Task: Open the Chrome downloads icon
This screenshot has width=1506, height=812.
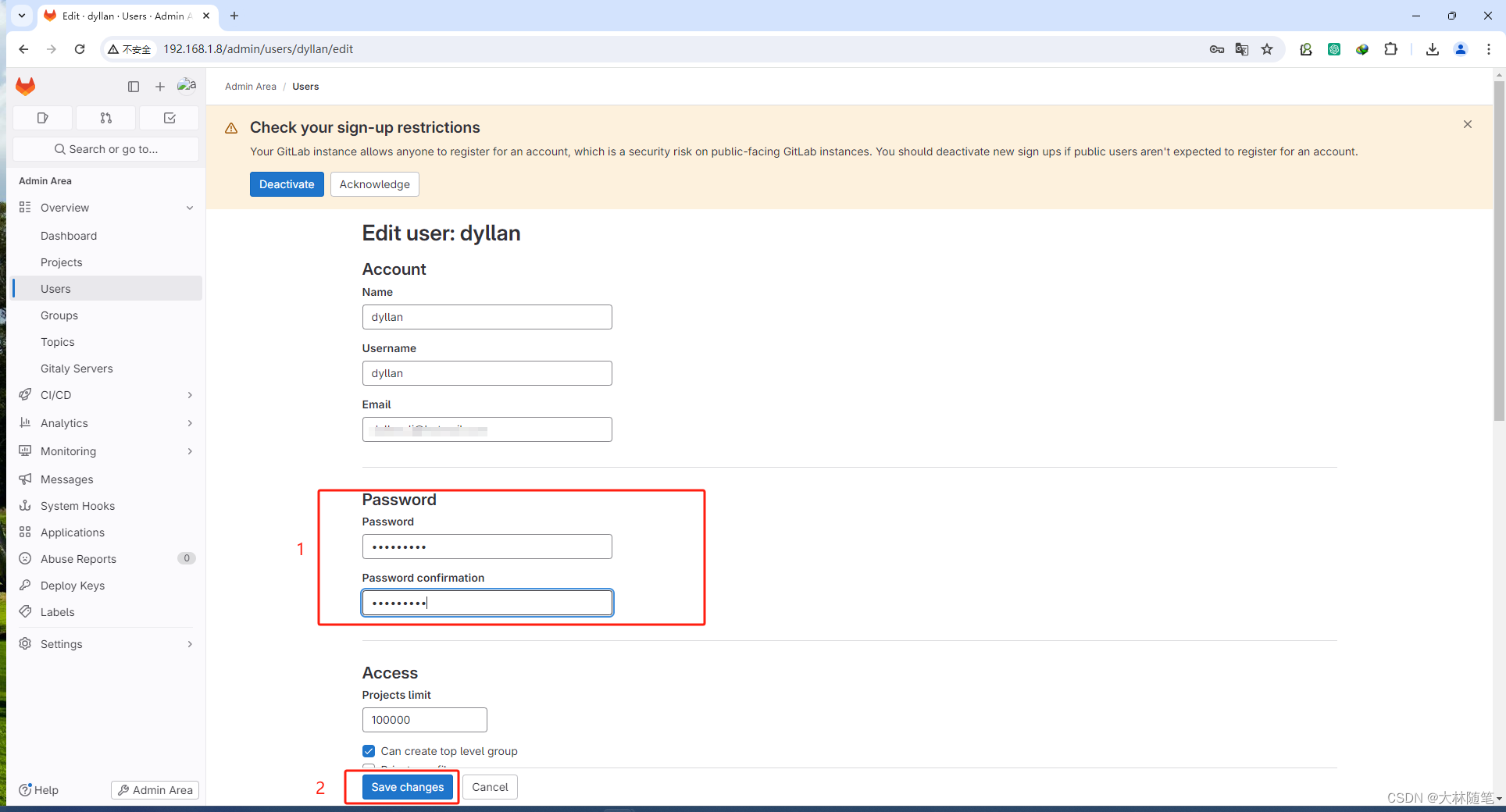Action: click(x=1432, y=48)
